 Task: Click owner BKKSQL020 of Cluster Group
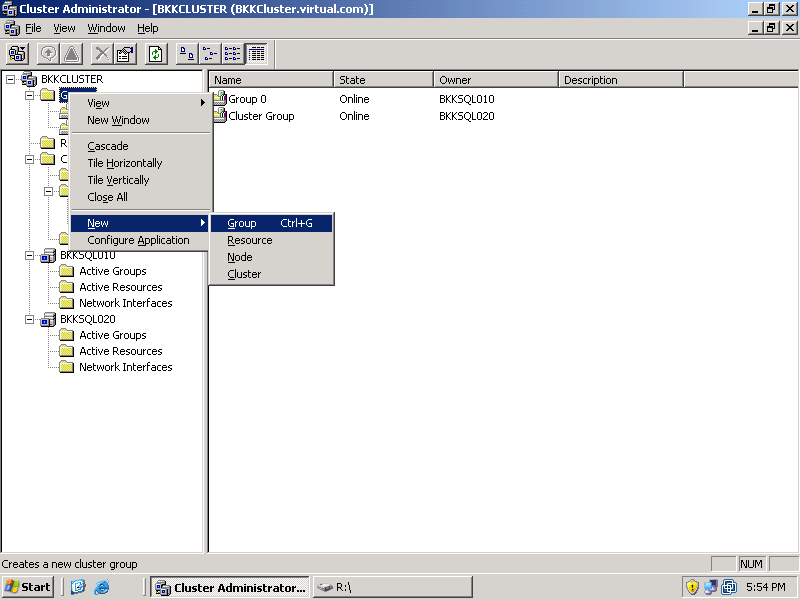pos(466,116)
